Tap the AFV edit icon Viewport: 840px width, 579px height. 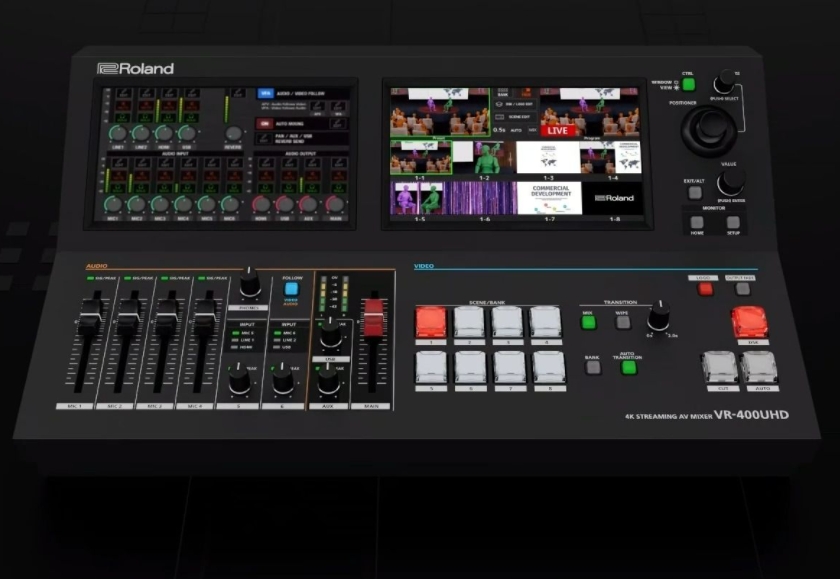(318, 106)
